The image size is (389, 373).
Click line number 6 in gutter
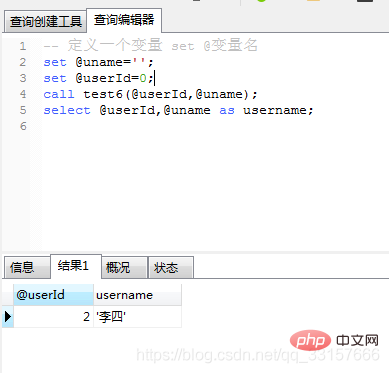click(x=23, y=126)
